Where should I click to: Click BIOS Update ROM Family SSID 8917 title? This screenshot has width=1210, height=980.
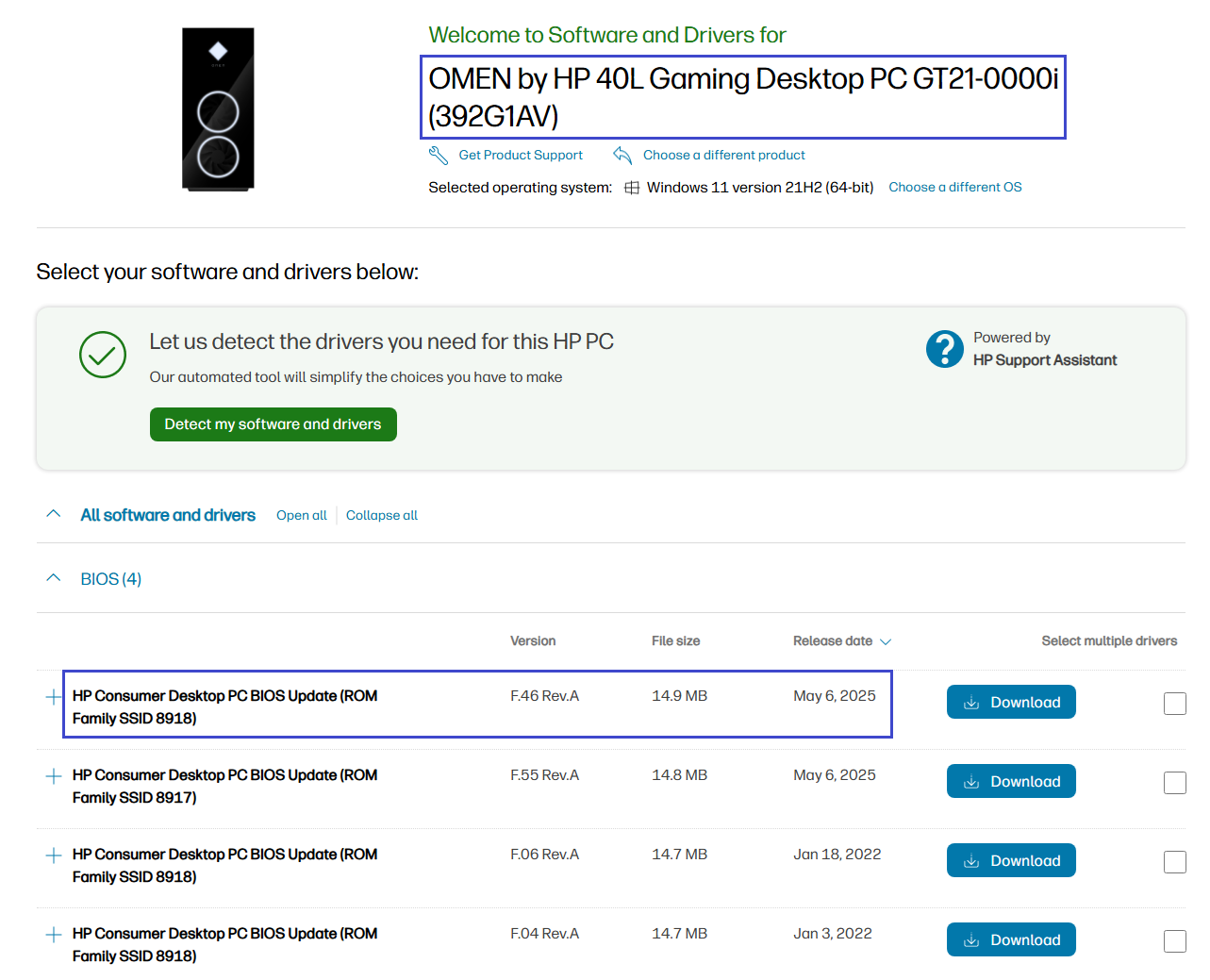click(x=224, y=786)
